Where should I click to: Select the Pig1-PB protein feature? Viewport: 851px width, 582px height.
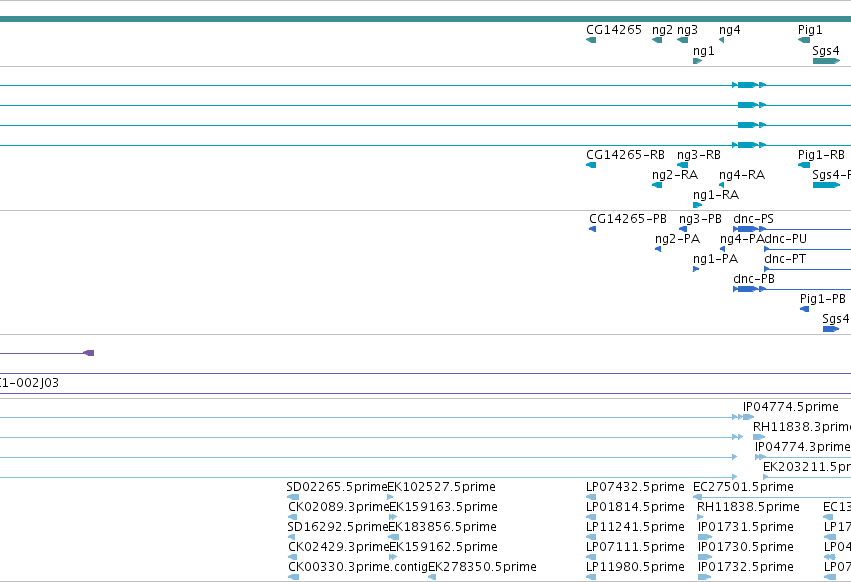pyautogui.click(x=804, y=309)
